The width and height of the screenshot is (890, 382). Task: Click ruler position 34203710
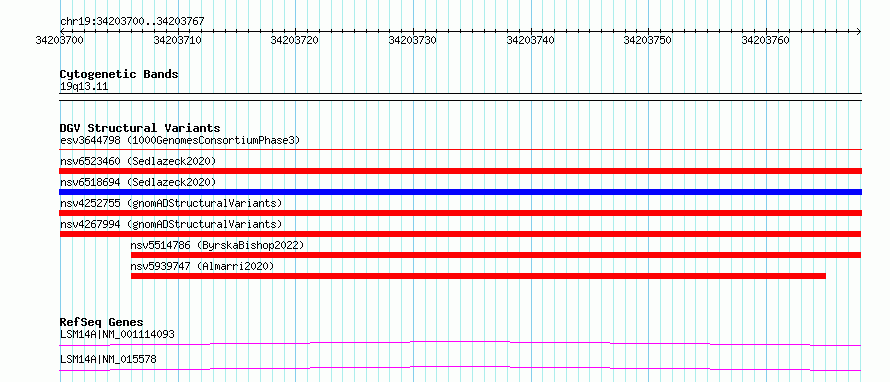tap(178, 41)
